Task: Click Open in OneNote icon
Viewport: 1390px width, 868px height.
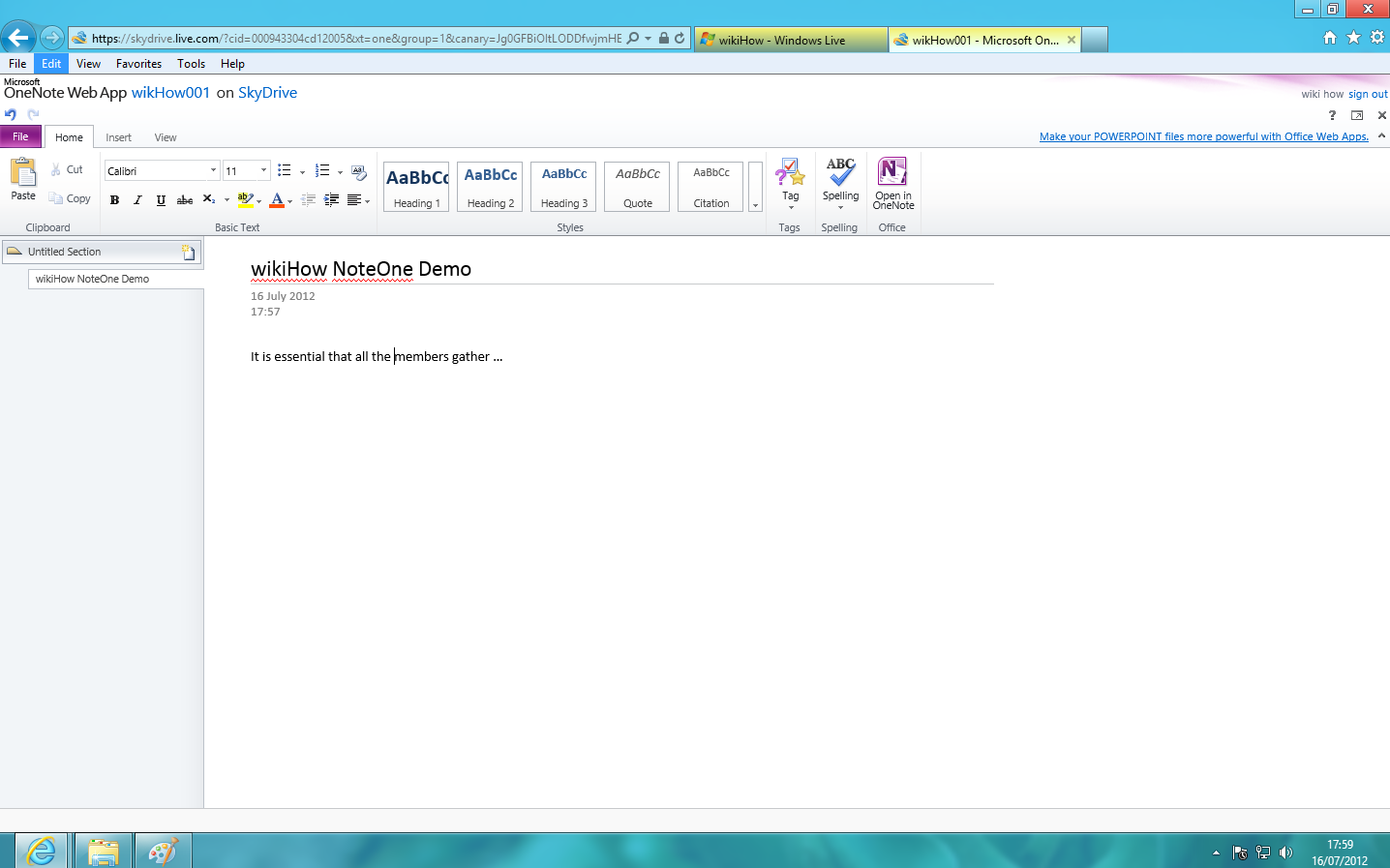Action: click(892, 171)
